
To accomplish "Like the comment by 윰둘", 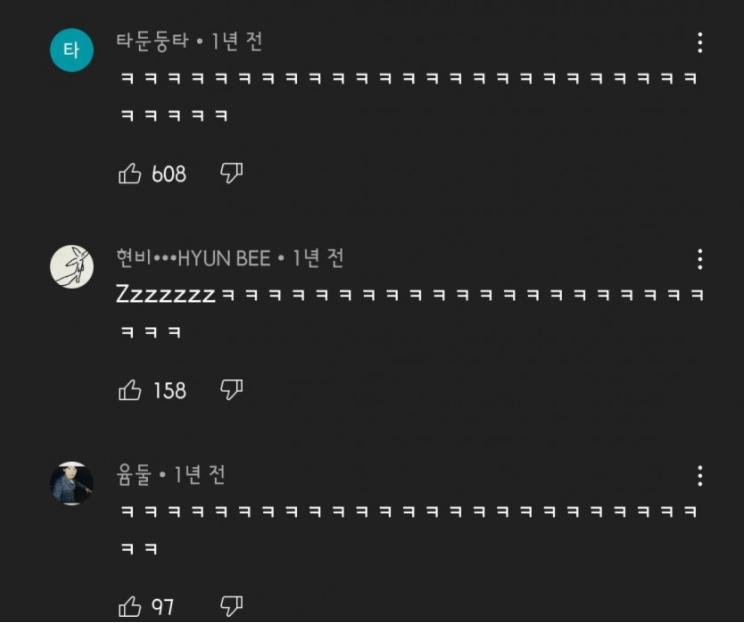I will tap(130, 606).
